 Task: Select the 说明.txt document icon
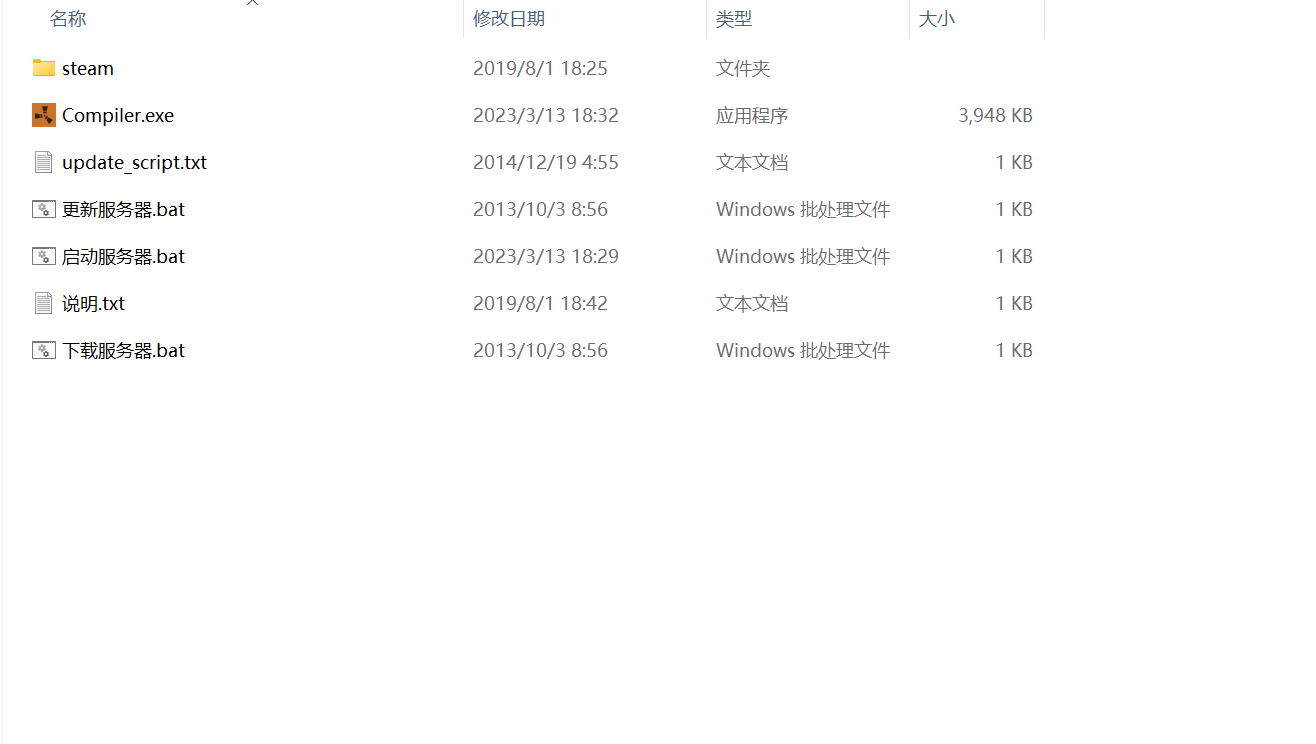[43, 303]
